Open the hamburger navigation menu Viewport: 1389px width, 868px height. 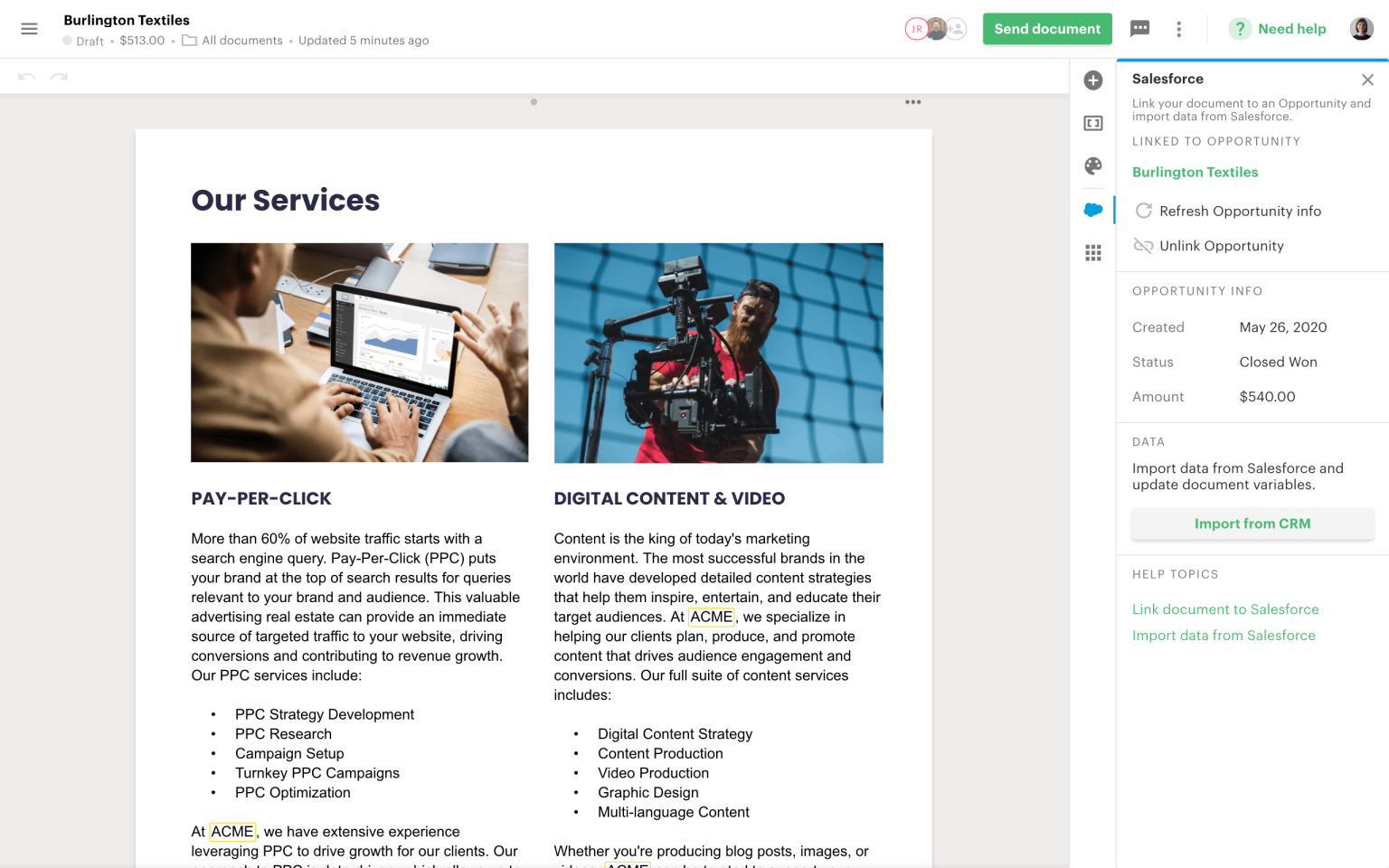click(29, 28)
